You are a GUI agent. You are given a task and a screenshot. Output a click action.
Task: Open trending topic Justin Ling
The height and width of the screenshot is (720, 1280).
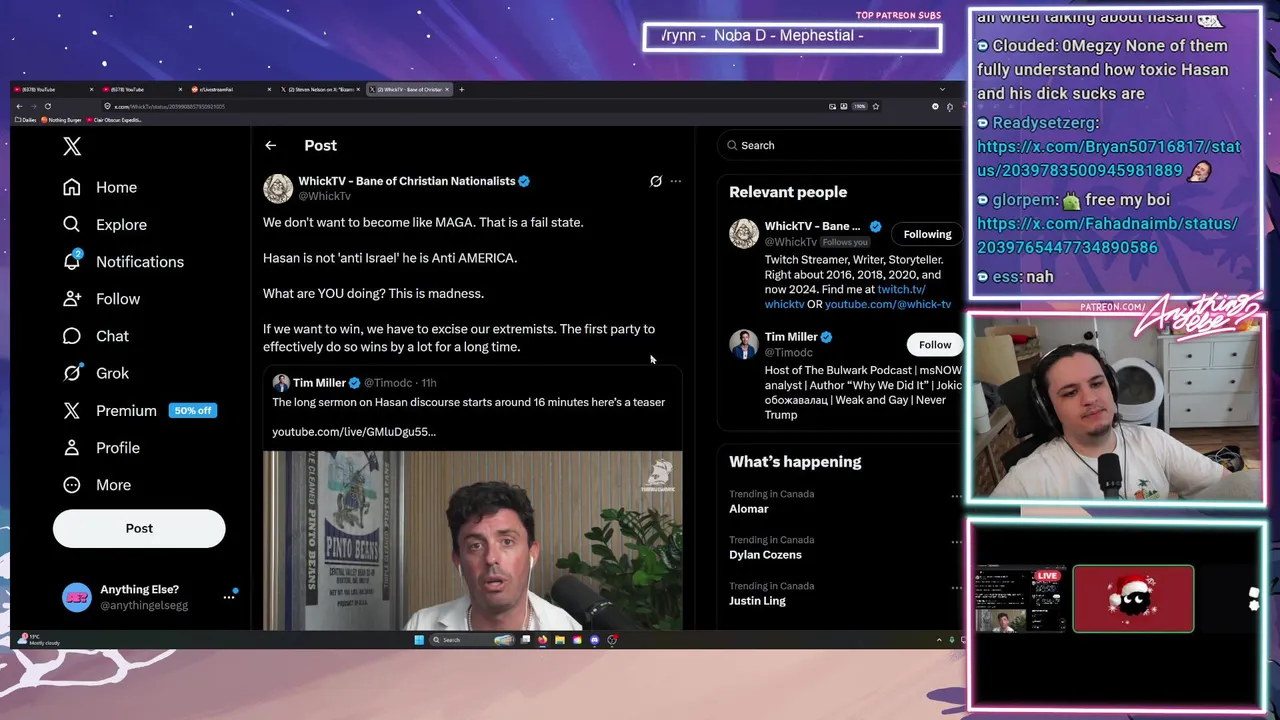click(x=757, y=601)
